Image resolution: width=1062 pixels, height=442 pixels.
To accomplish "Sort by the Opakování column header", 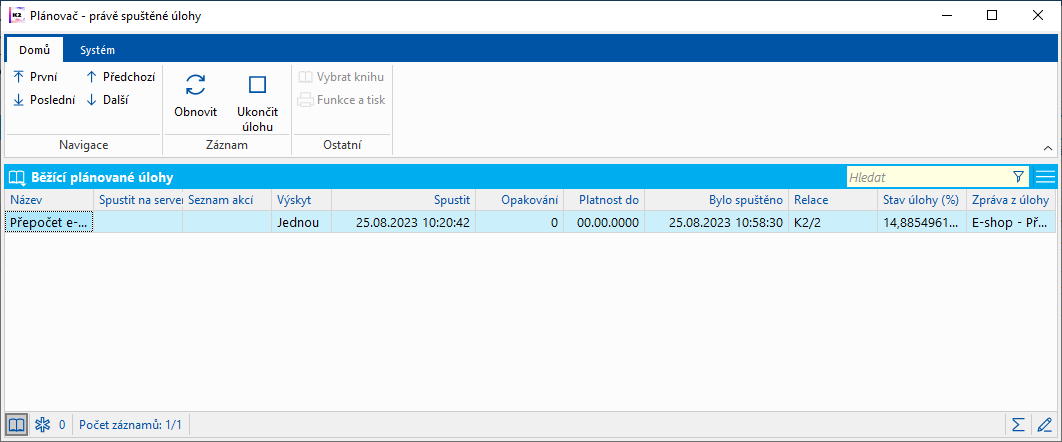I will coord(519,200).
